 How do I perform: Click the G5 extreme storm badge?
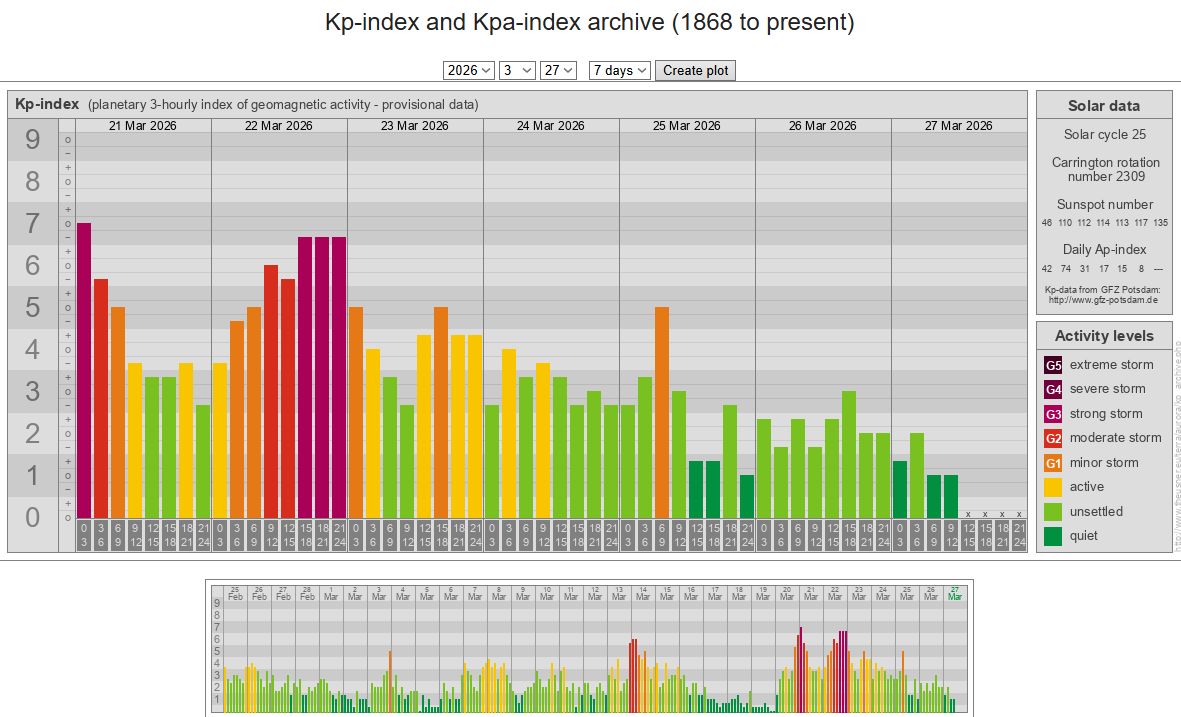point(1053,365)
